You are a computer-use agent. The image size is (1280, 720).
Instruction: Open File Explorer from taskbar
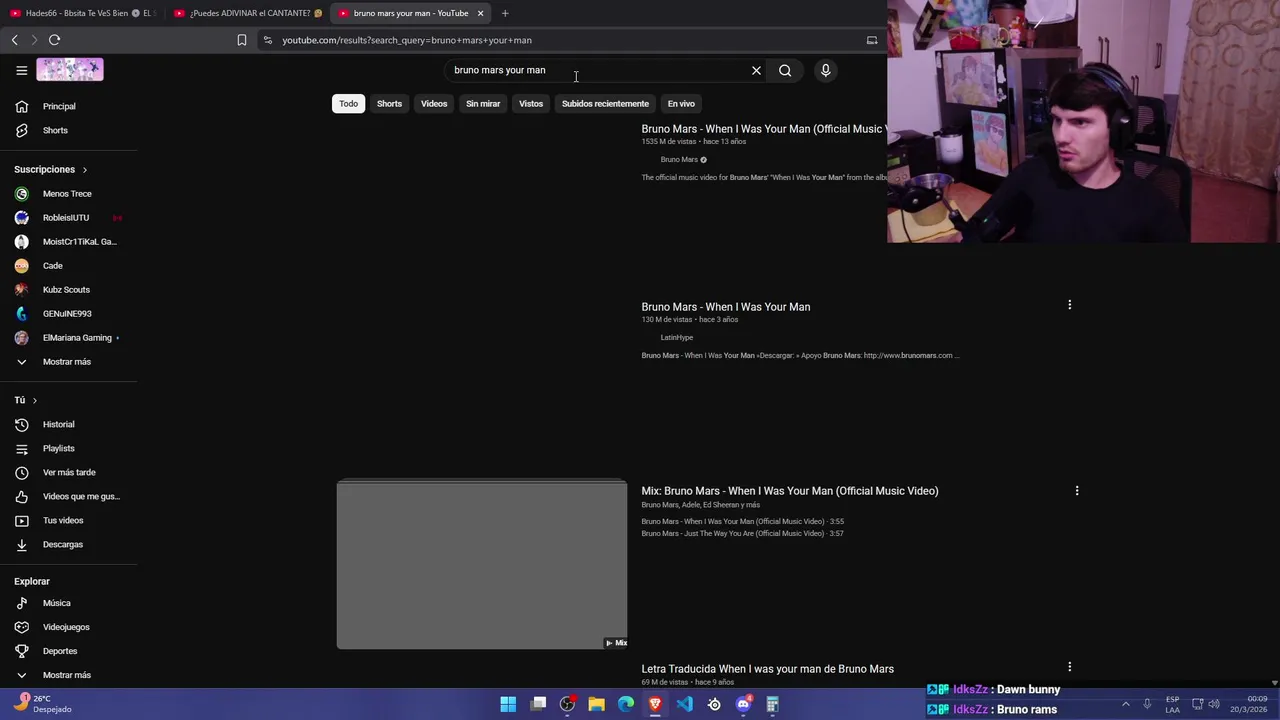(596, 704)
